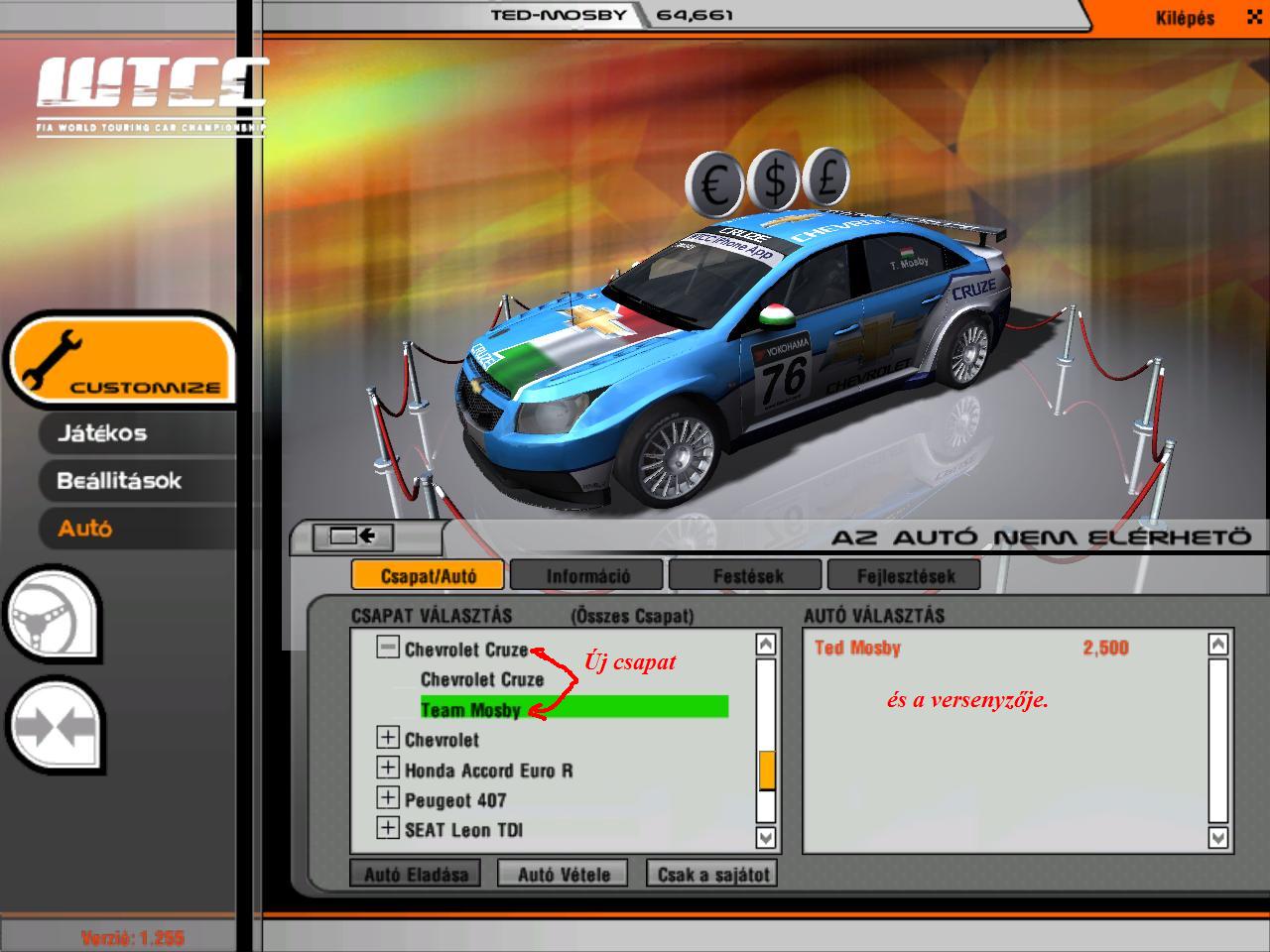Screen dimensions: 1270x952
Task: Click the team list scroll up arrow
Action: coord(765,645)
